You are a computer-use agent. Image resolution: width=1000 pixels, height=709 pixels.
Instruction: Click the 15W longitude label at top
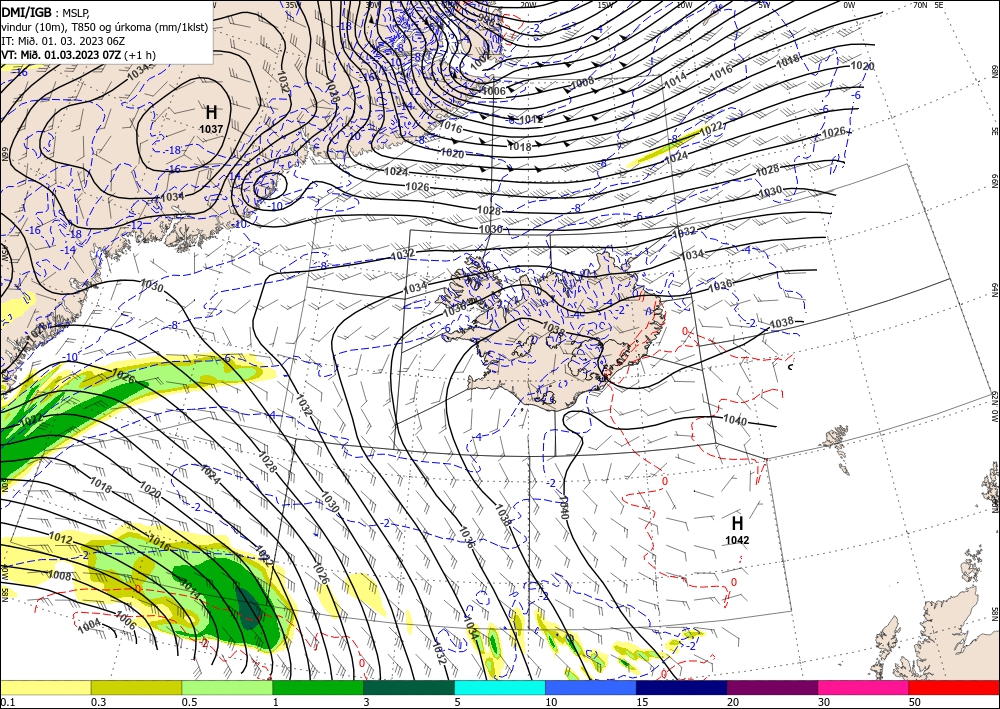[x=605, y=5]
